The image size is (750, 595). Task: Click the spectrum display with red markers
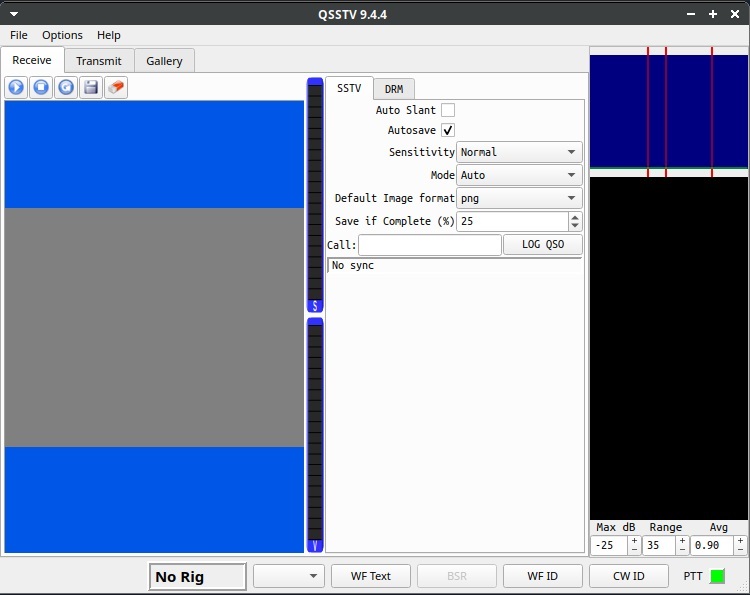(669, 112)
